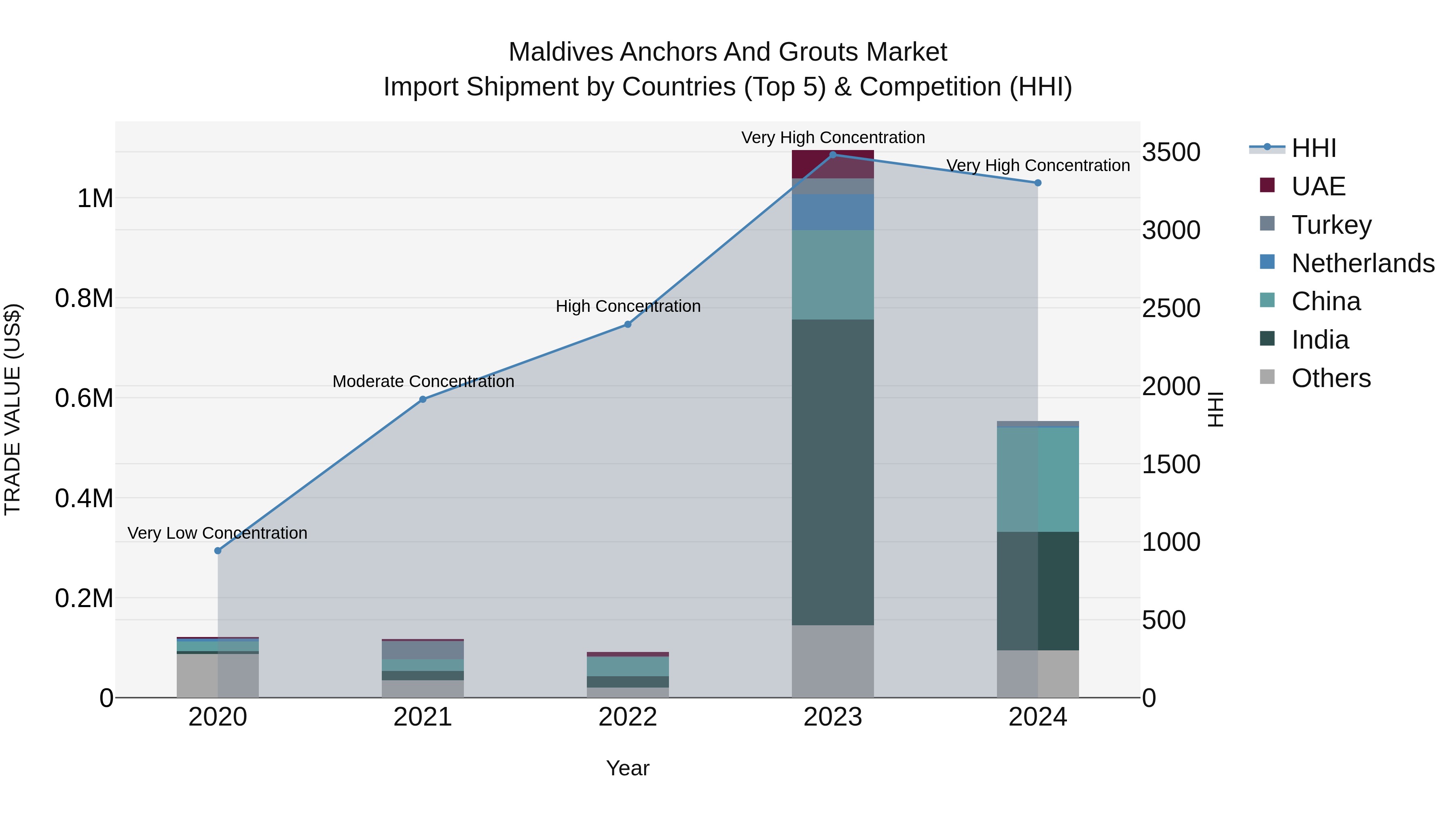Viewport: 1456px width, 819px height.
Task: Click the UAE segment of the 2023 bar
Action: (833, 165)
